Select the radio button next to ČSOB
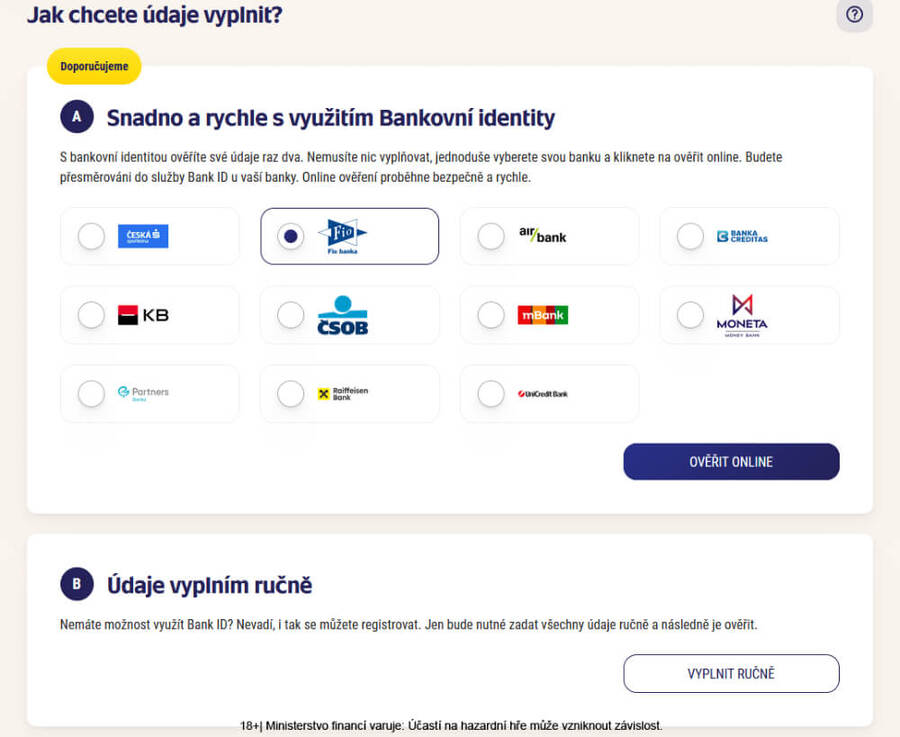The width and height of the screenshot is (900, 737). click(291, 314)
